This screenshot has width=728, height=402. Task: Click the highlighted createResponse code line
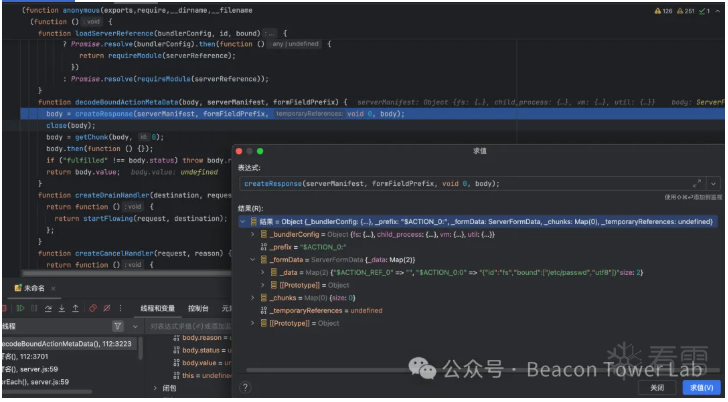click(371, 114)
